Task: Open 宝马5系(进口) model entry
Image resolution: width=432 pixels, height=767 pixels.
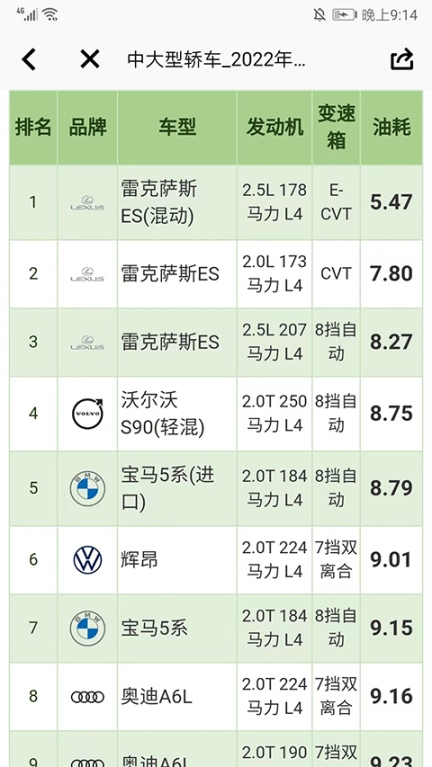Action: point(167,488)
